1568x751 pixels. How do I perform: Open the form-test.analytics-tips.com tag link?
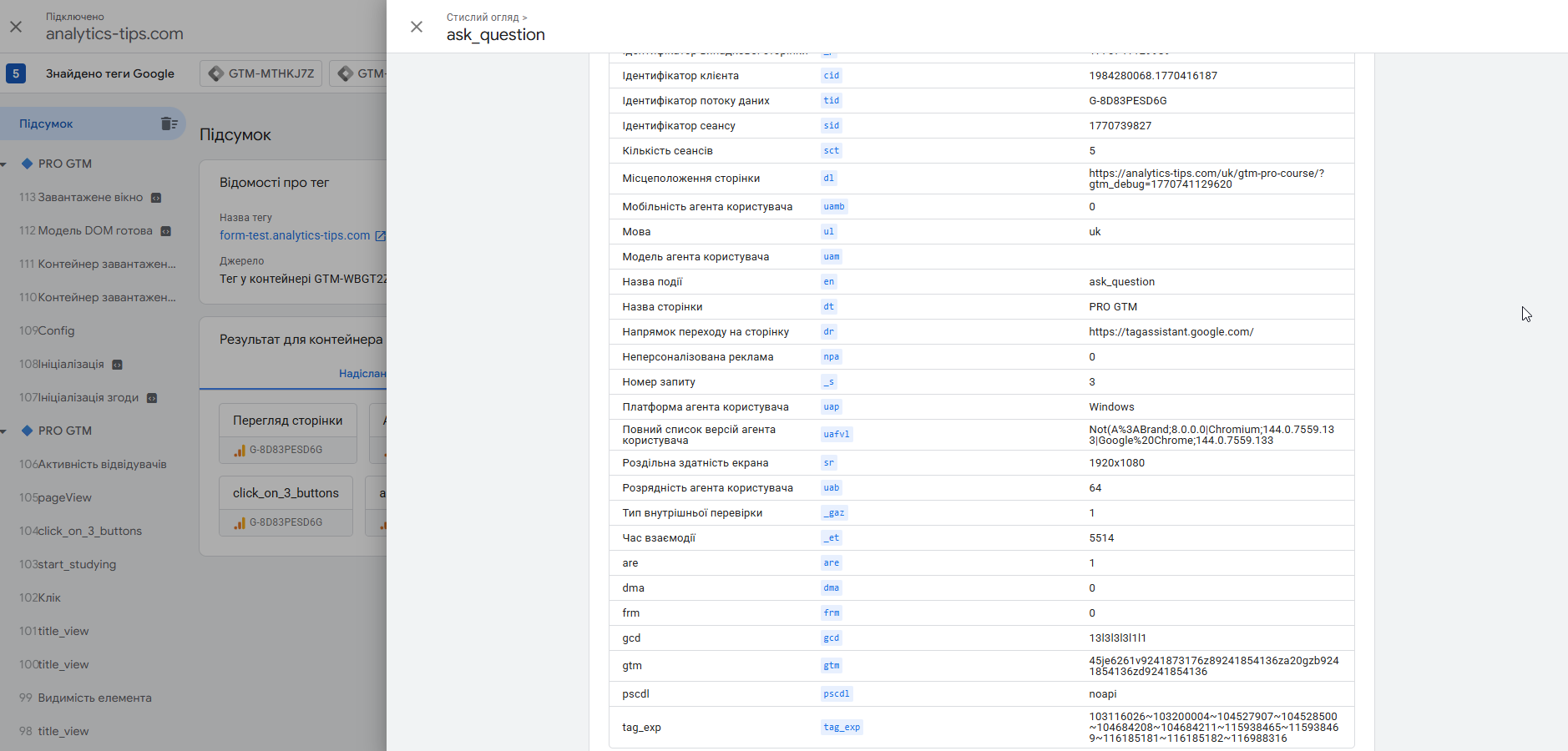pos(294,235)
